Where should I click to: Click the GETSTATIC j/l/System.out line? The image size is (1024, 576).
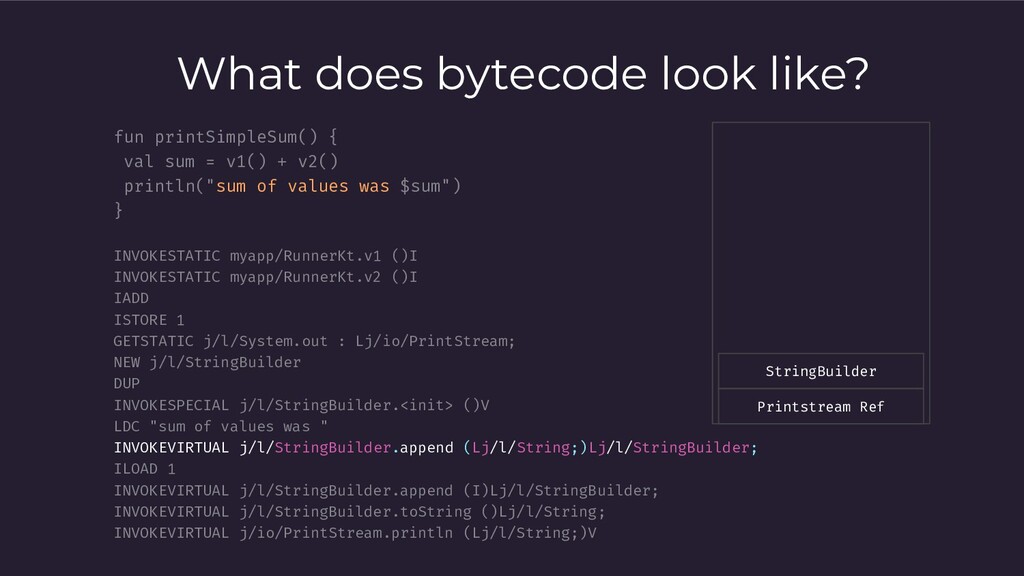point(314,341)
